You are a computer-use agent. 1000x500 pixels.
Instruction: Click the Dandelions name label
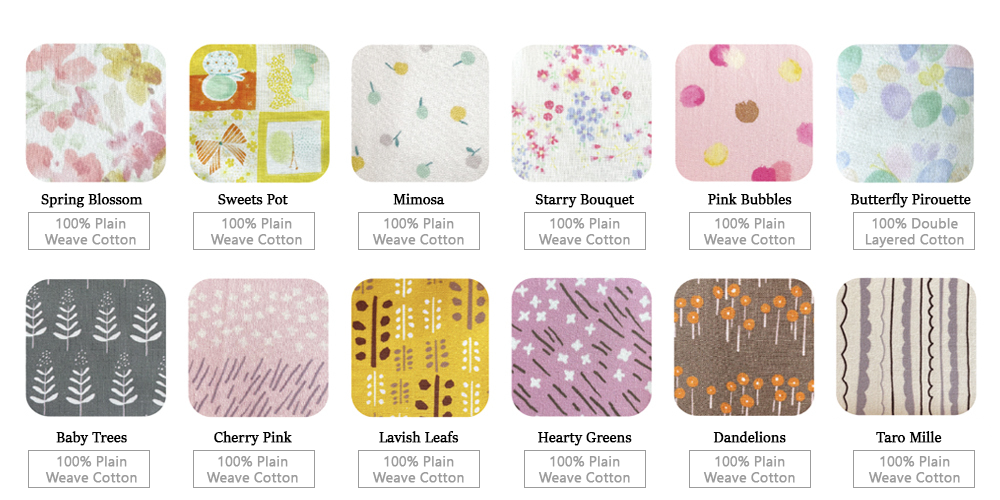[749, 438]
